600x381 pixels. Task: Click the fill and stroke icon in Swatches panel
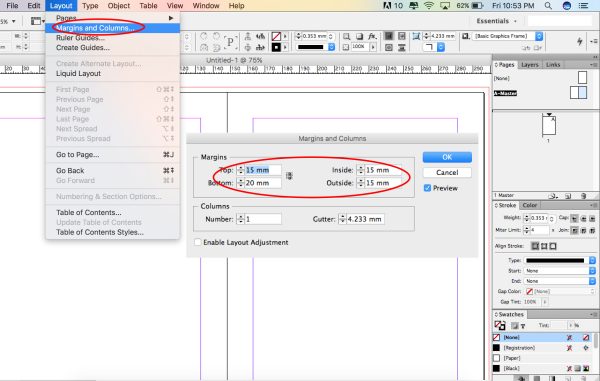(x=499, y=326)
